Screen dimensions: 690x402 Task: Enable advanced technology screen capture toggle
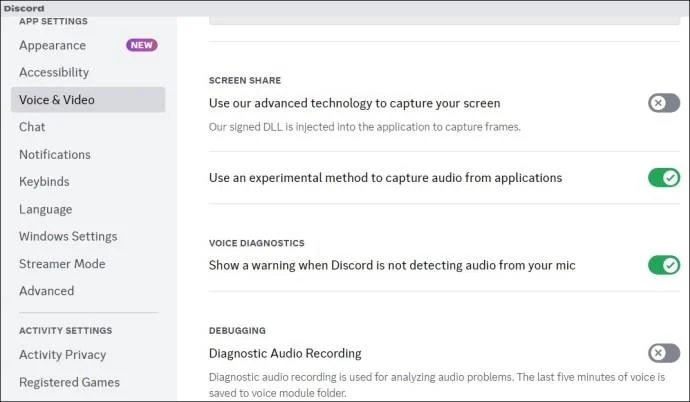[664, 103]
